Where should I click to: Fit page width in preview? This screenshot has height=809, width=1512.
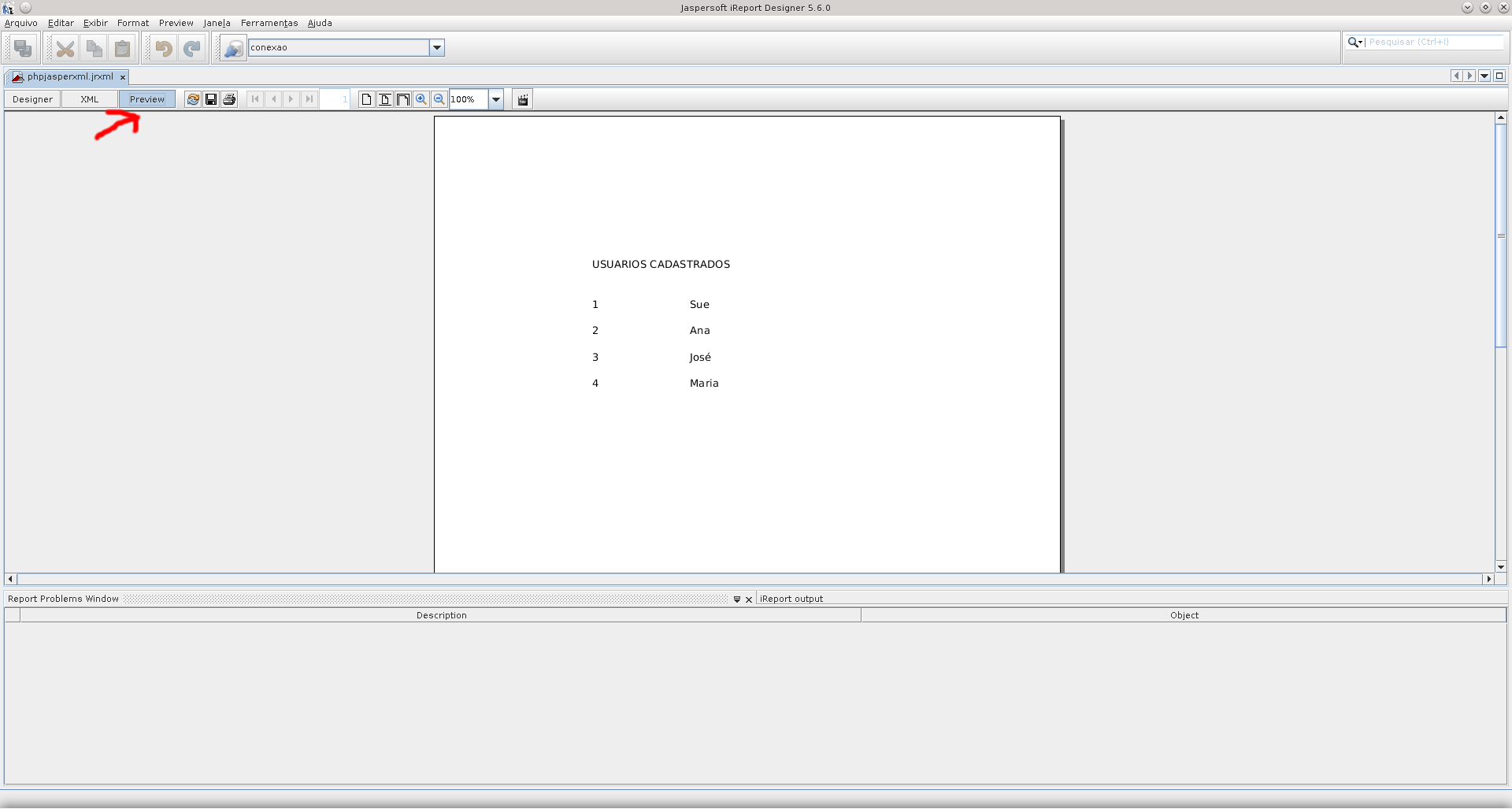click(403, 99)
